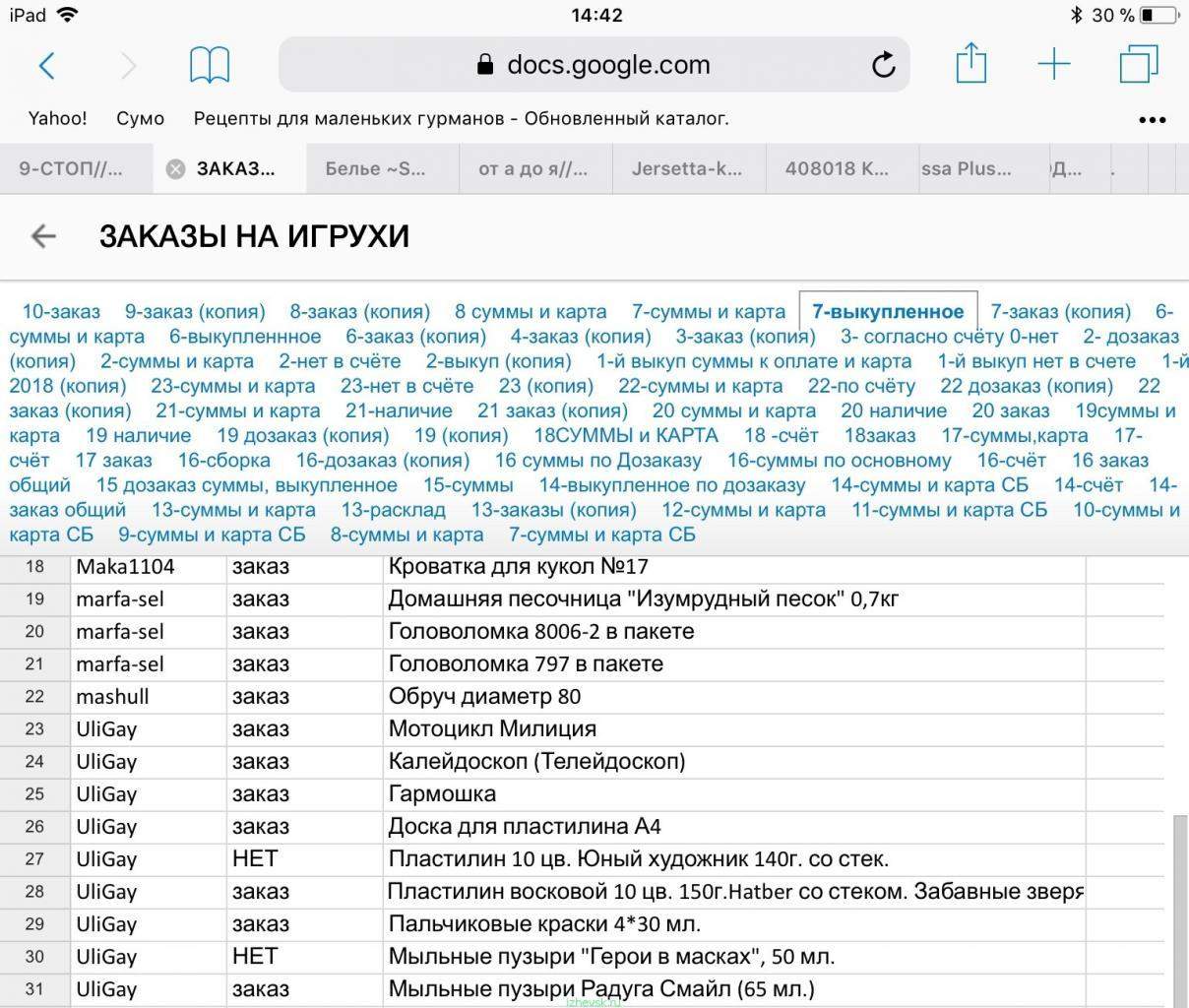Viewport: 1189px width, 1008px height.
Task: Select cell Пальчиковые краски 4*30 мл.
Action: click(734, 923)
